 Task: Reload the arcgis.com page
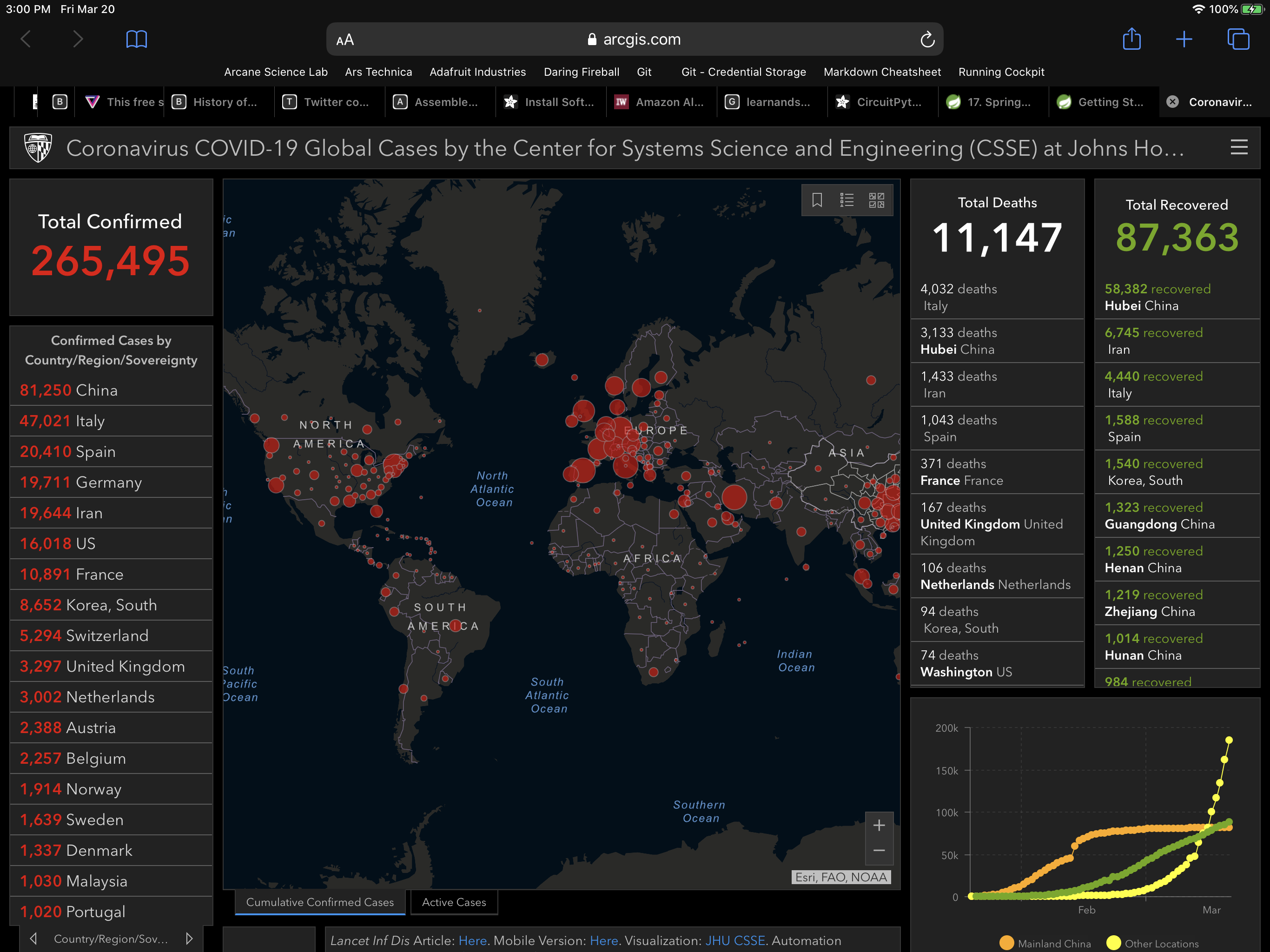pyautogui.click(x=927, y=40)
